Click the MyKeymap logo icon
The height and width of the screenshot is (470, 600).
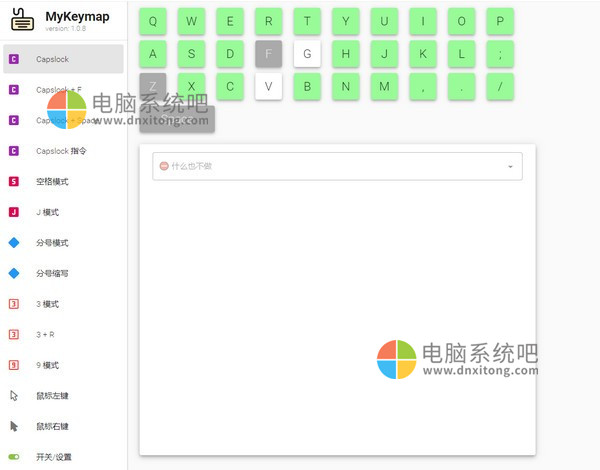pos(22,20)
